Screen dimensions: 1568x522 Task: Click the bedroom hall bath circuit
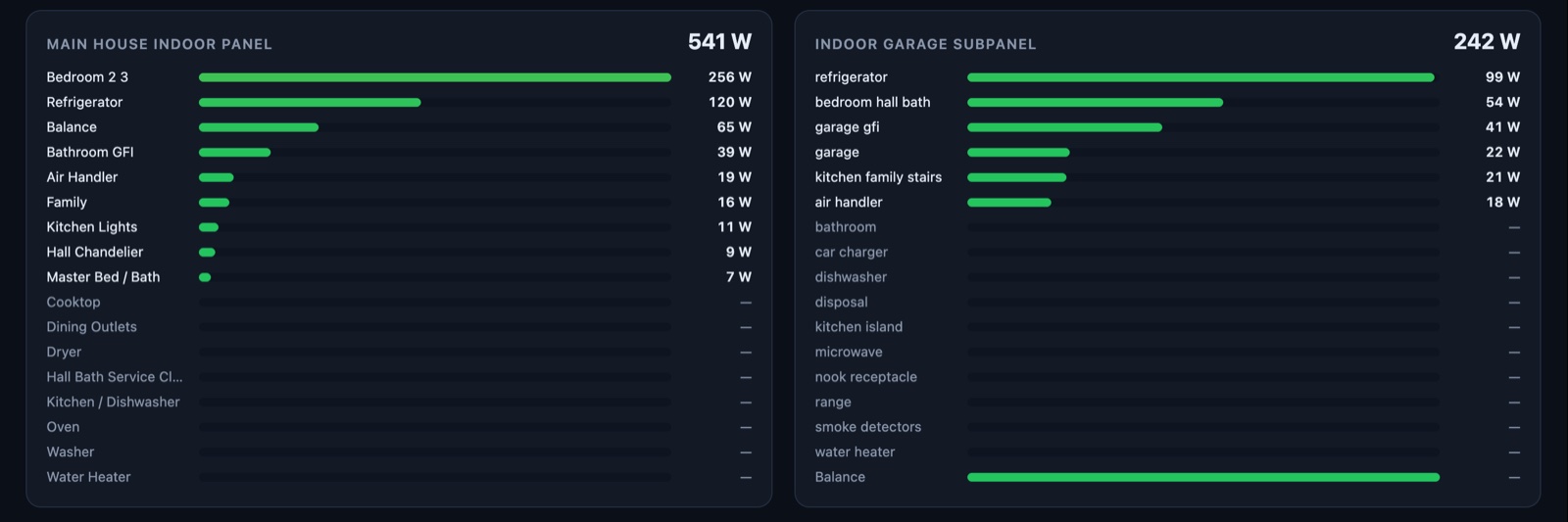(1167, 102)
